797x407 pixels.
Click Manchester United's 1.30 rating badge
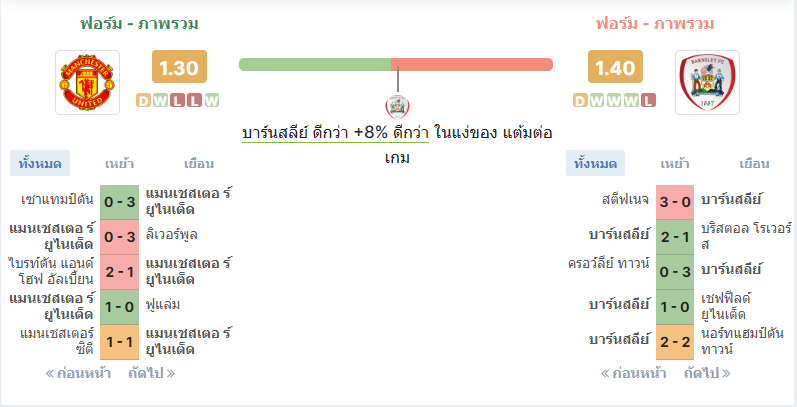click(179, 67)
